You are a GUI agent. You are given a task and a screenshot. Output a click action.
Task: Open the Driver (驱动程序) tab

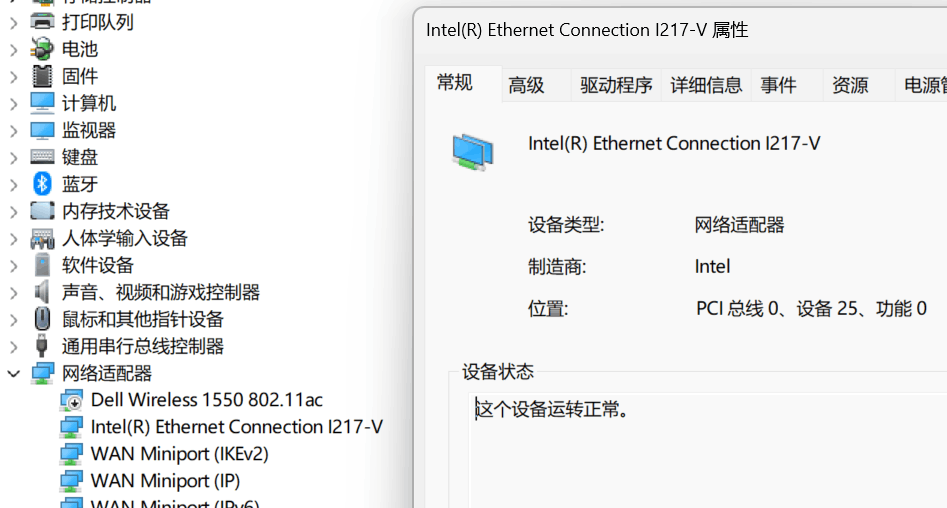(616, 85)
